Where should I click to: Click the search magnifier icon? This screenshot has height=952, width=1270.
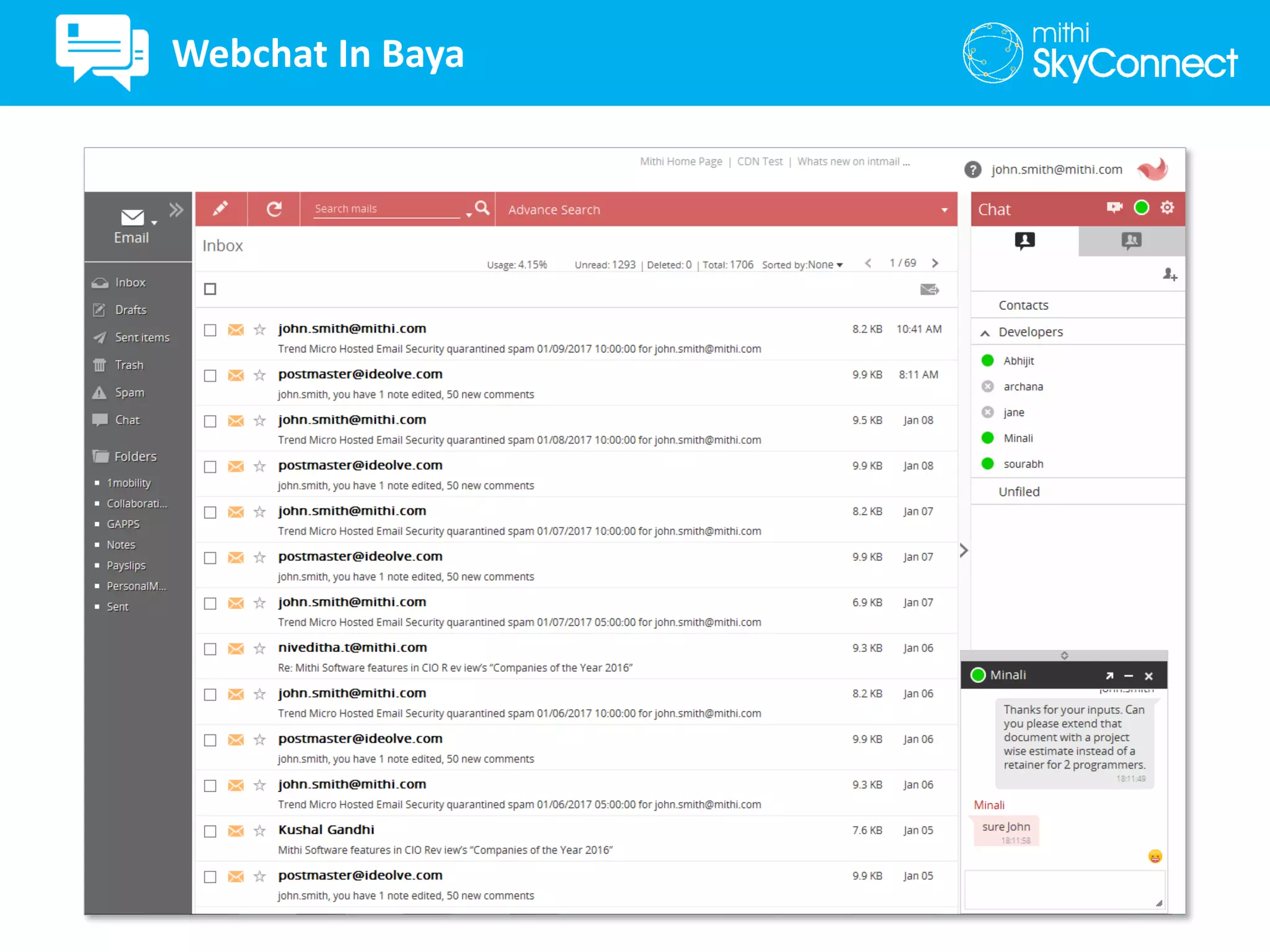[482, 208]
